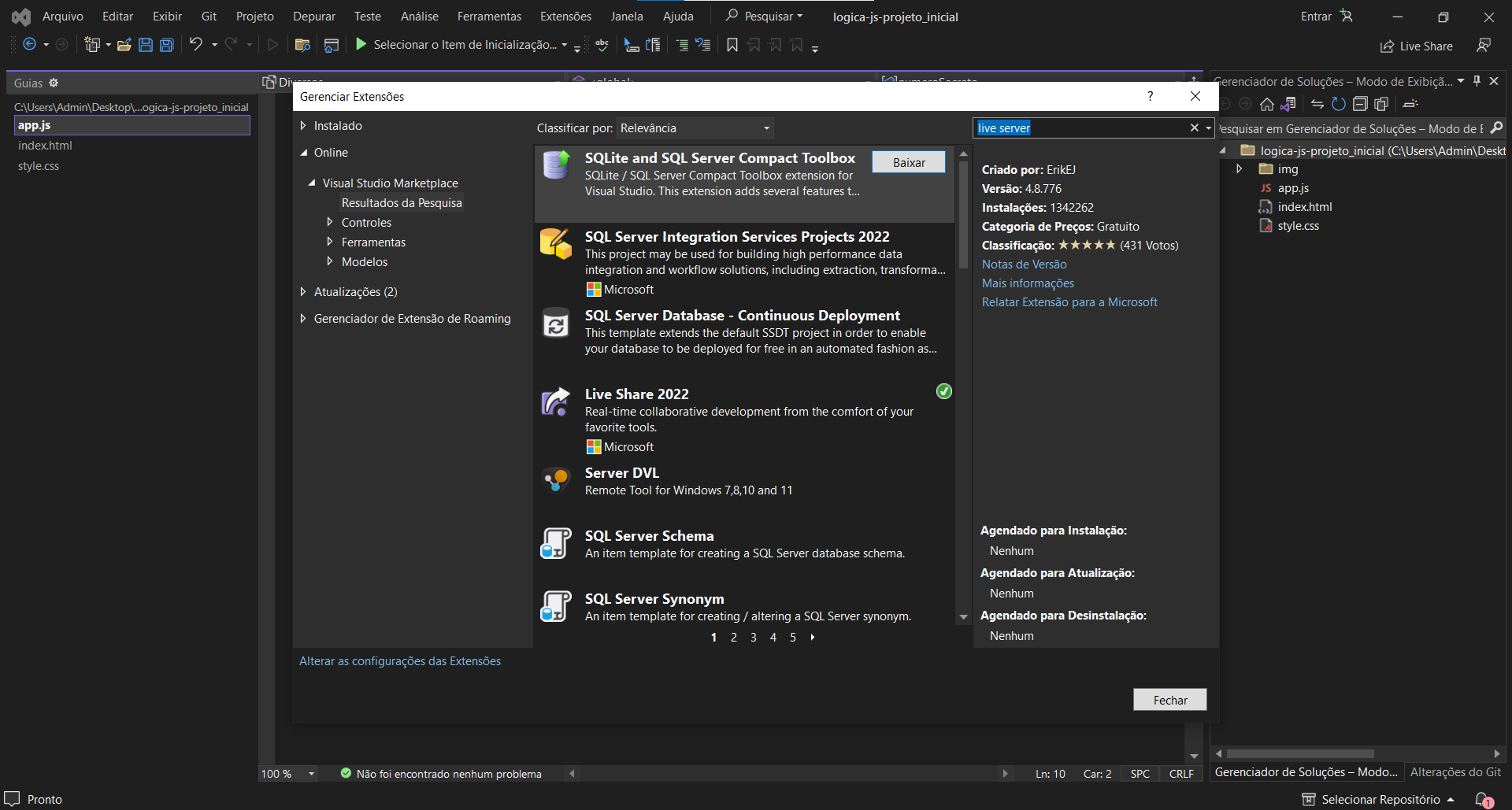
Task: Open the Git menu
Action: tap(209, 16)
